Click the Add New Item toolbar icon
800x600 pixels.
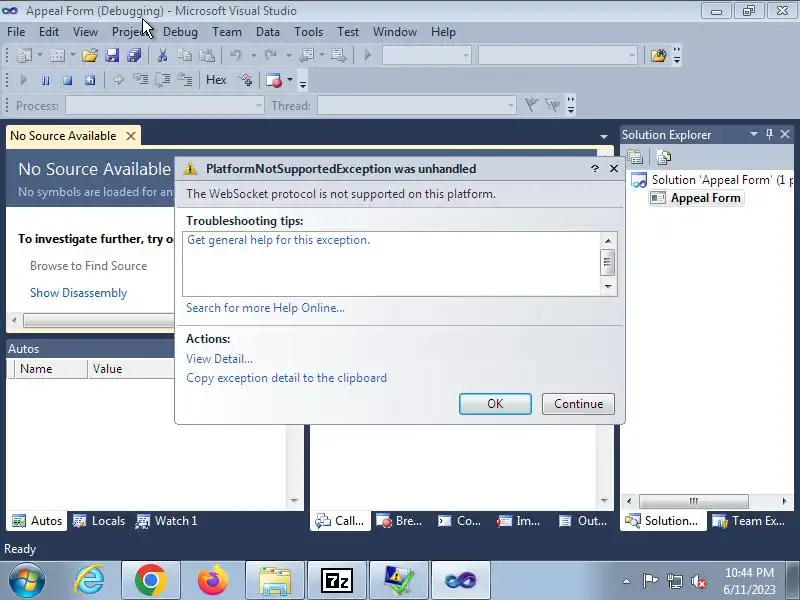point(57,55)
